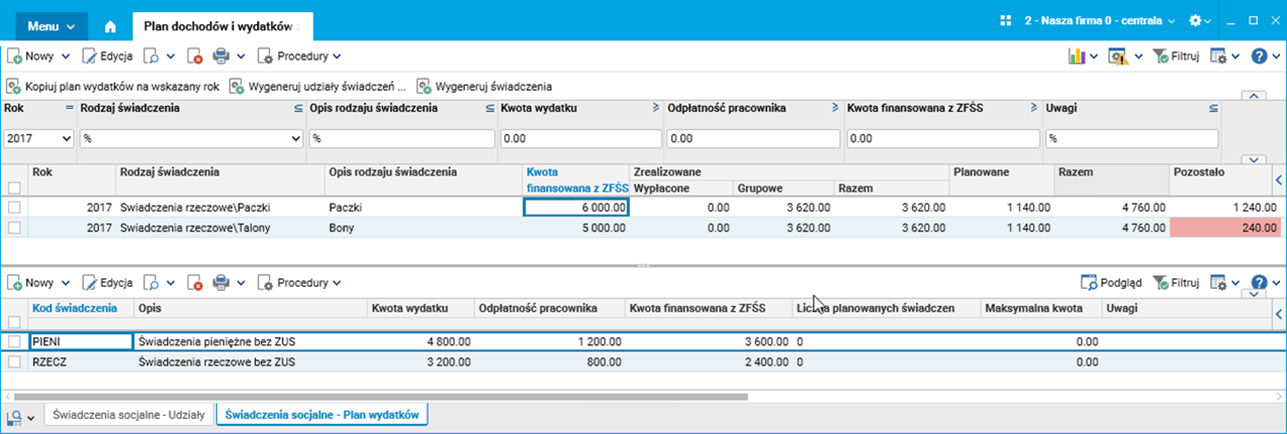Screen dimensions: 1287x434
Task: Click the preview magnifier in lower toolbar
Action: tap(151, 283)
